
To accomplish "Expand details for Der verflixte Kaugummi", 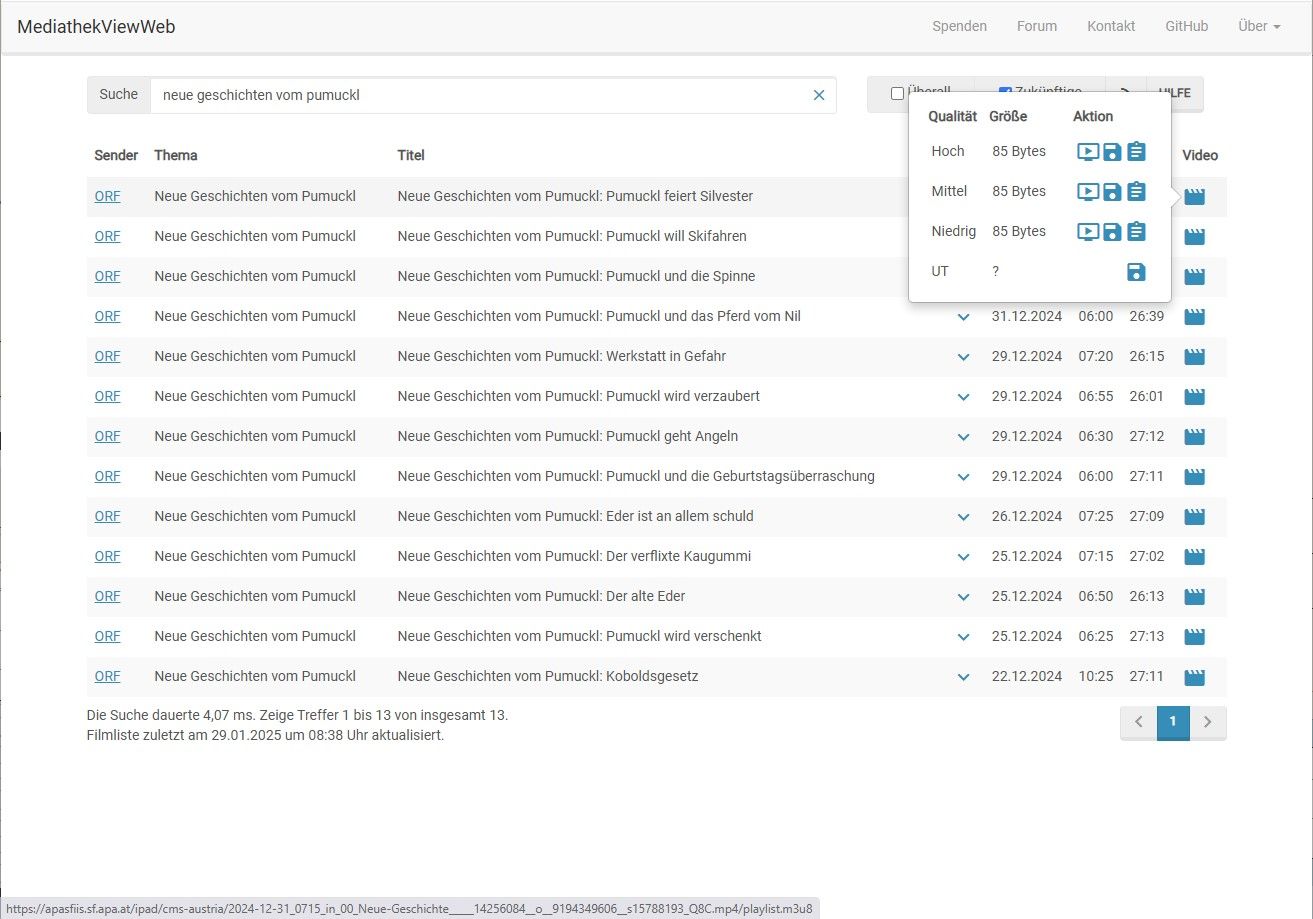I will [964, 557].
